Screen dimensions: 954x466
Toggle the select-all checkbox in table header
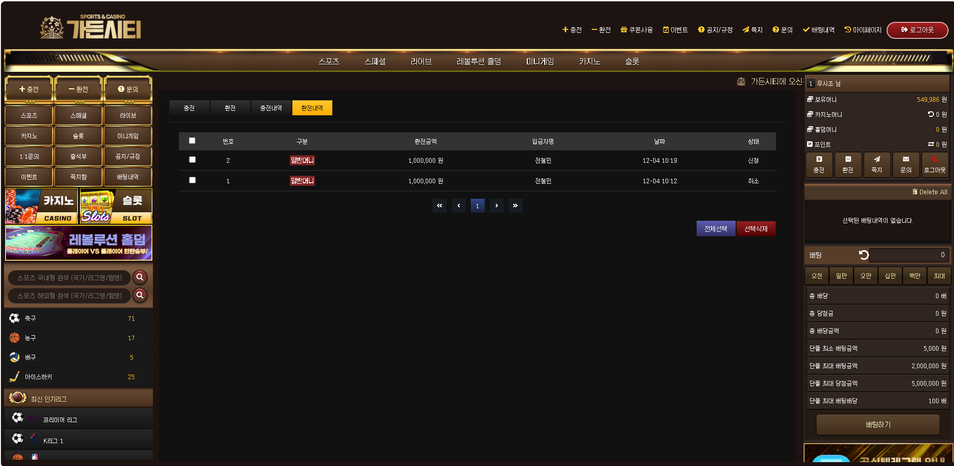click(x=192, y=141)
